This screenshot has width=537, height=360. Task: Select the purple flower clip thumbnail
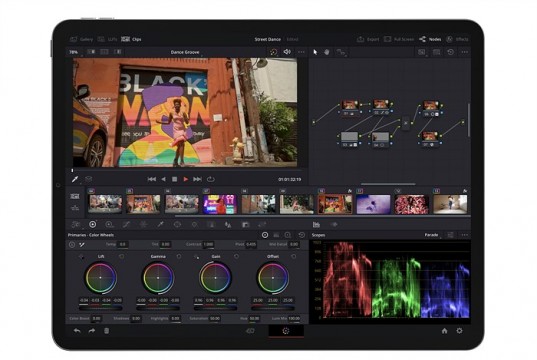pos(373,204)
